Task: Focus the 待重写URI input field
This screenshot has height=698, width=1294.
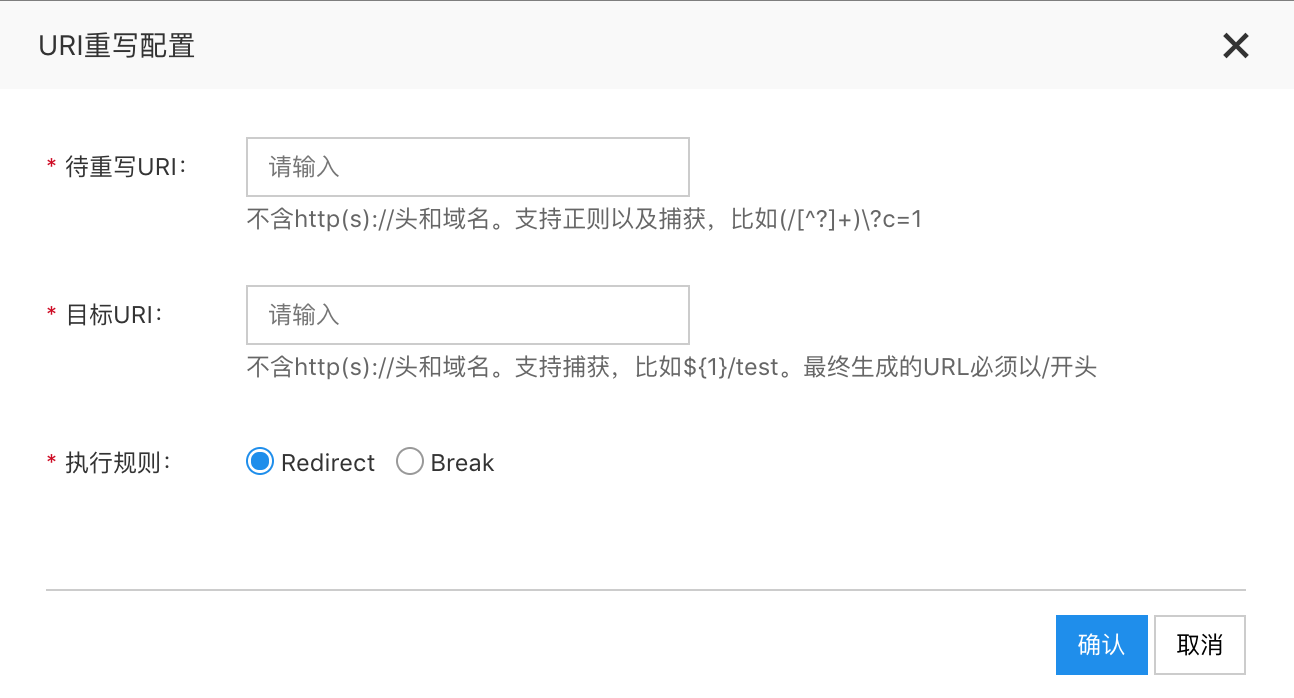Action: coord(468,167)
